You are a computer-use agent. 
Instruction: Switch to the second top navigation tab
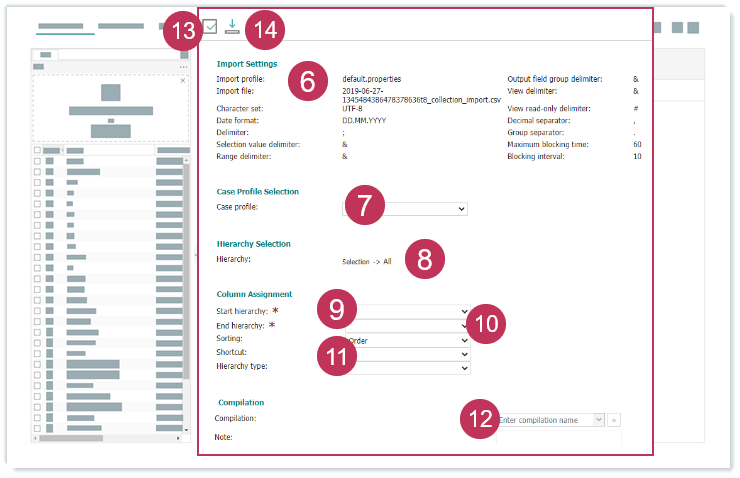pos(121,25)
